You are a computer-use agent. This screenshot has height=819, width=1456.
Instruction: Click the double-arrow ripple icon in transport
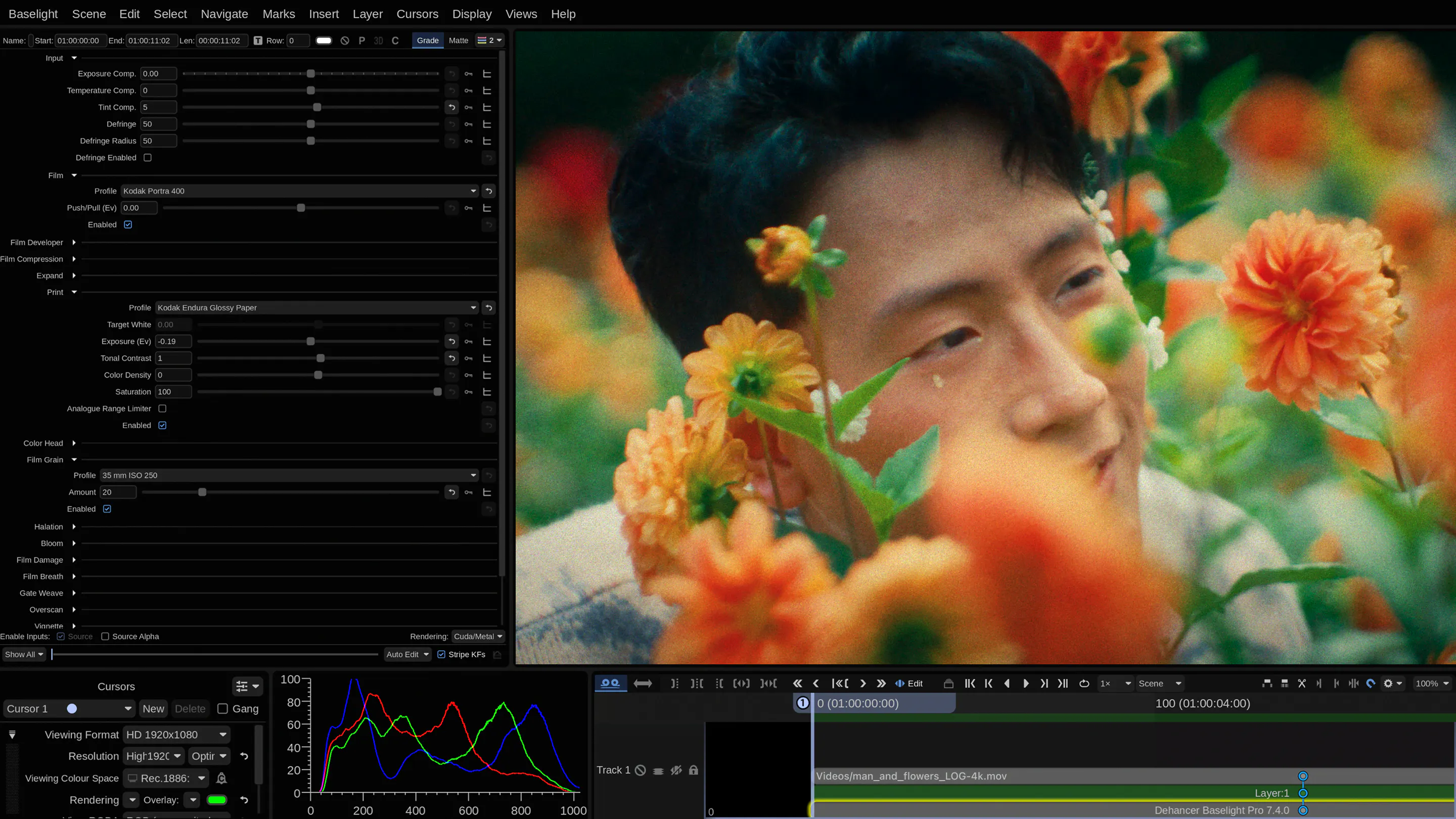pos(643,684)
